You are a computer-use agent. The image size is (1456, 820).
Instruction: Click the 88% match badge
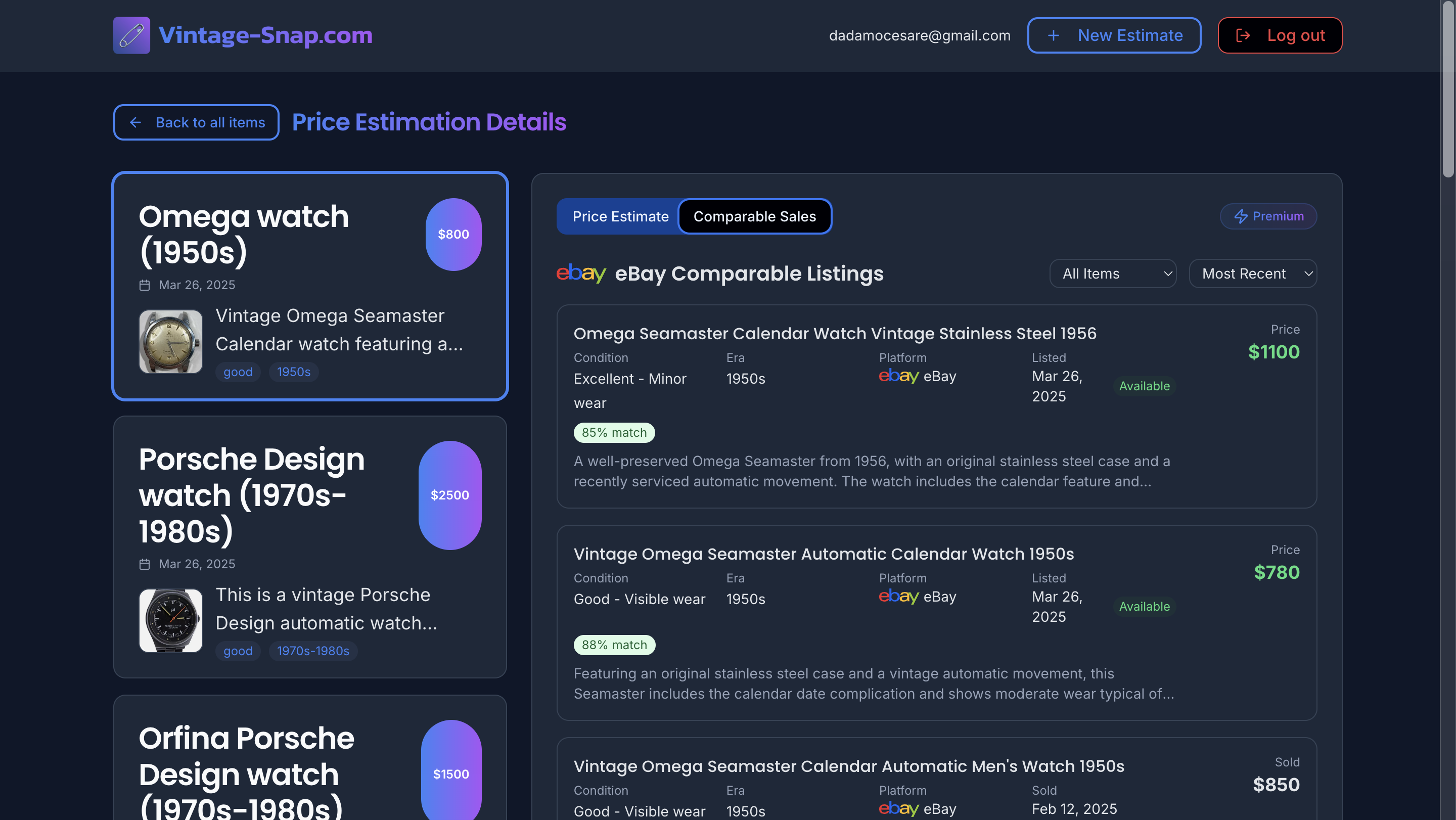614,645
